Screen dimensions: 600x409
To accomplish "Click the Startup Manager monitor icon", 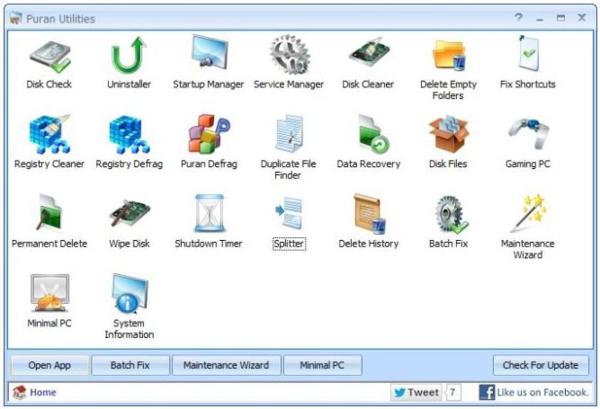I will pos(209,53).
